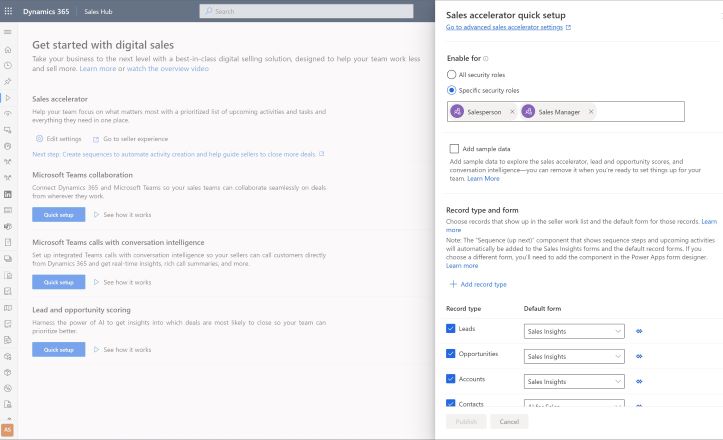Go to Home in the sidebar
723x440 pixels.
(x=8, y=50)
